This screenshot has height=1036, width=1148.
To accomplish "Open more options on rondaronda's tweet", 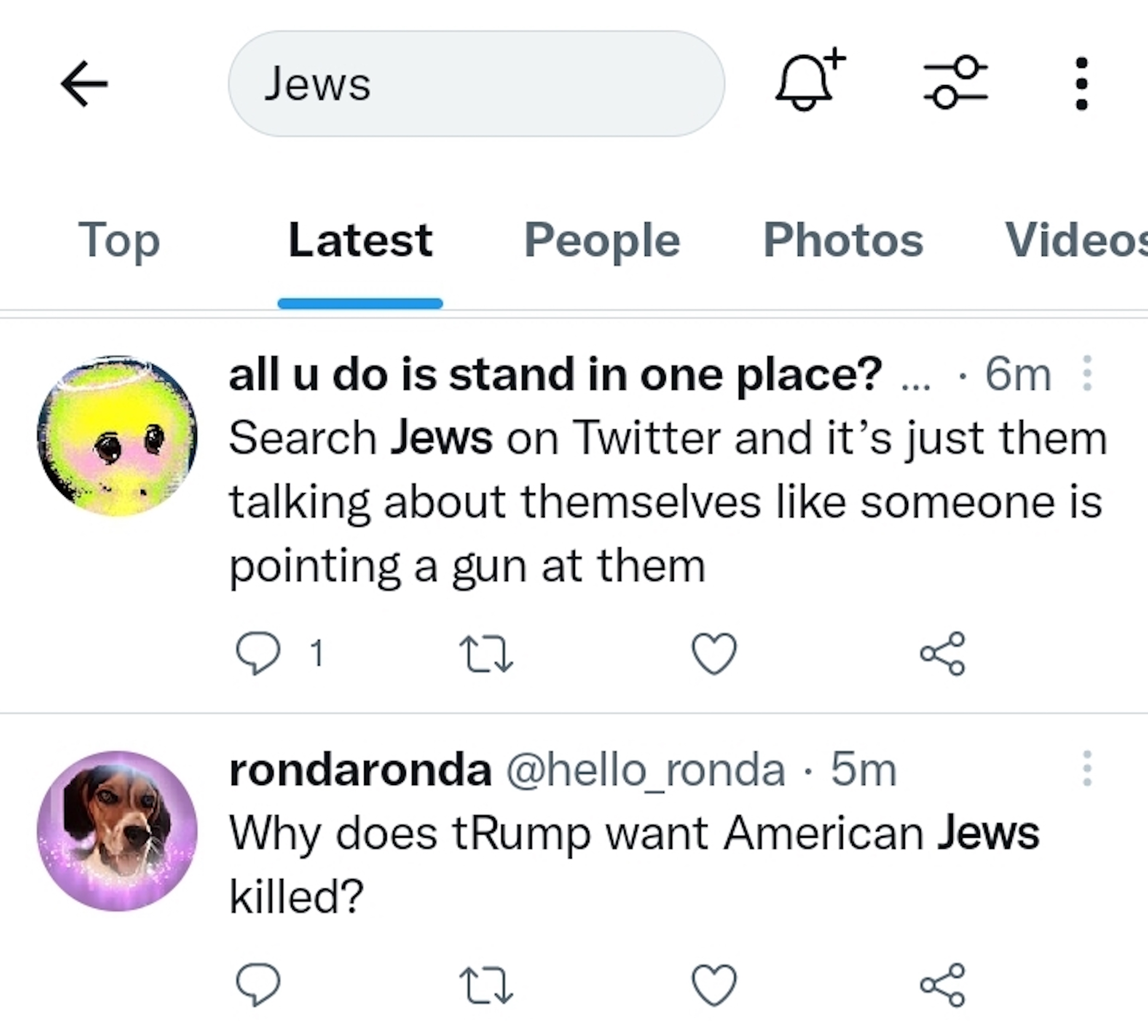I will pos(1086,769).
